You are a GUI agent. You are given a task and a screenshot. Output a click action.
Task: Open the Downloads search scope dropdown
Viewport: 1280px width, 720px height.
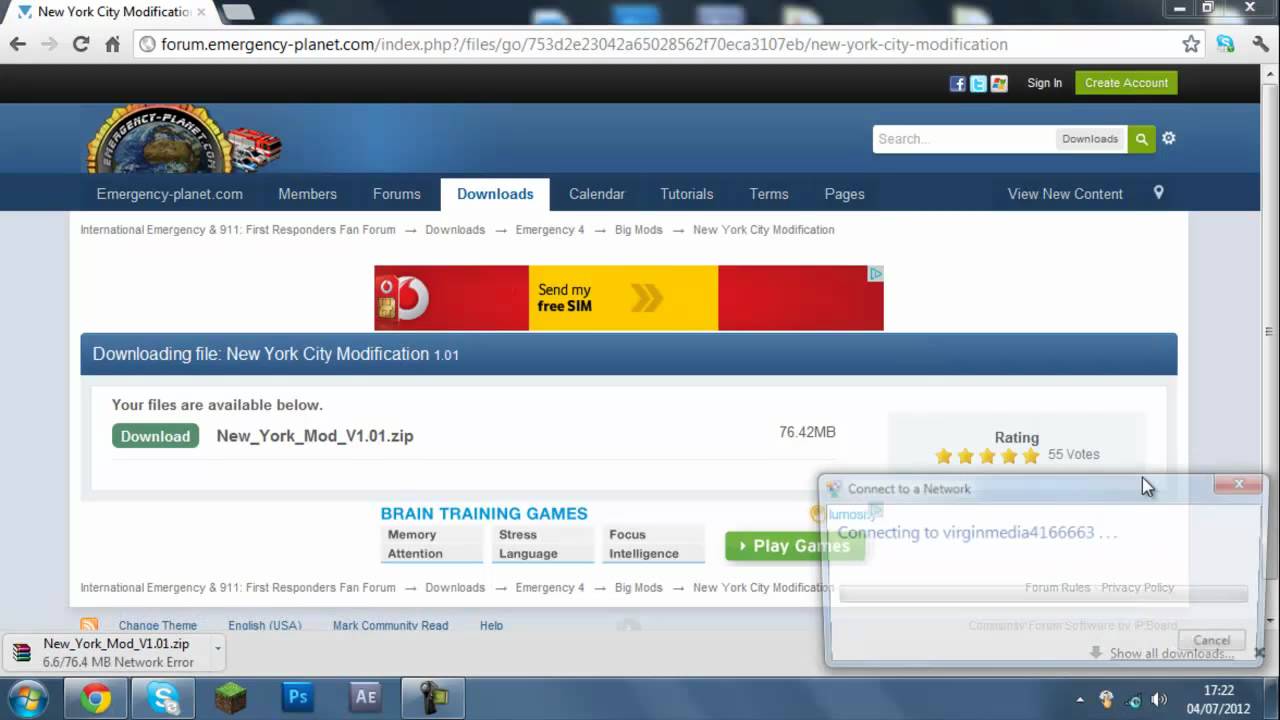(x=1090, y=139)
